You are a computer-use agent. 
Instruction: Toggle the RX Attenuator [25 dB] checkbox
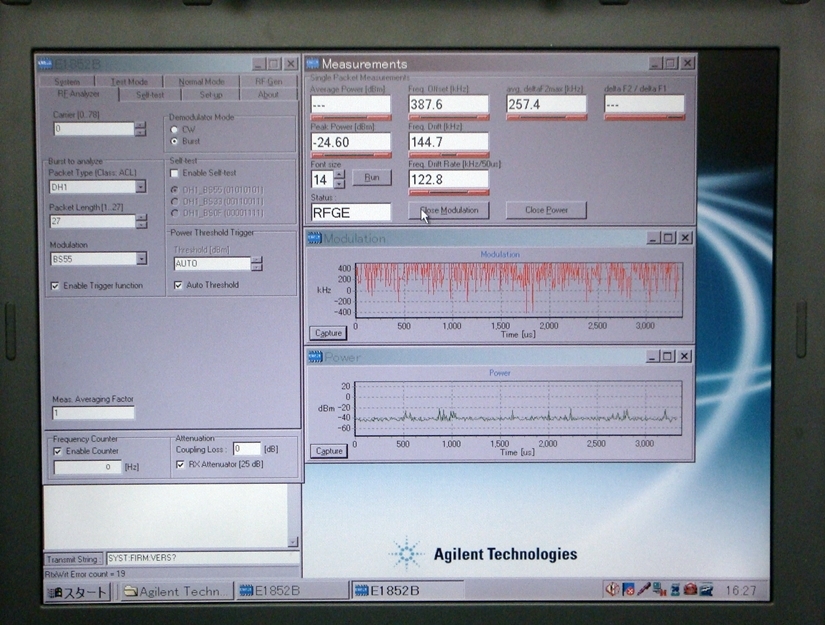(180, 464)
